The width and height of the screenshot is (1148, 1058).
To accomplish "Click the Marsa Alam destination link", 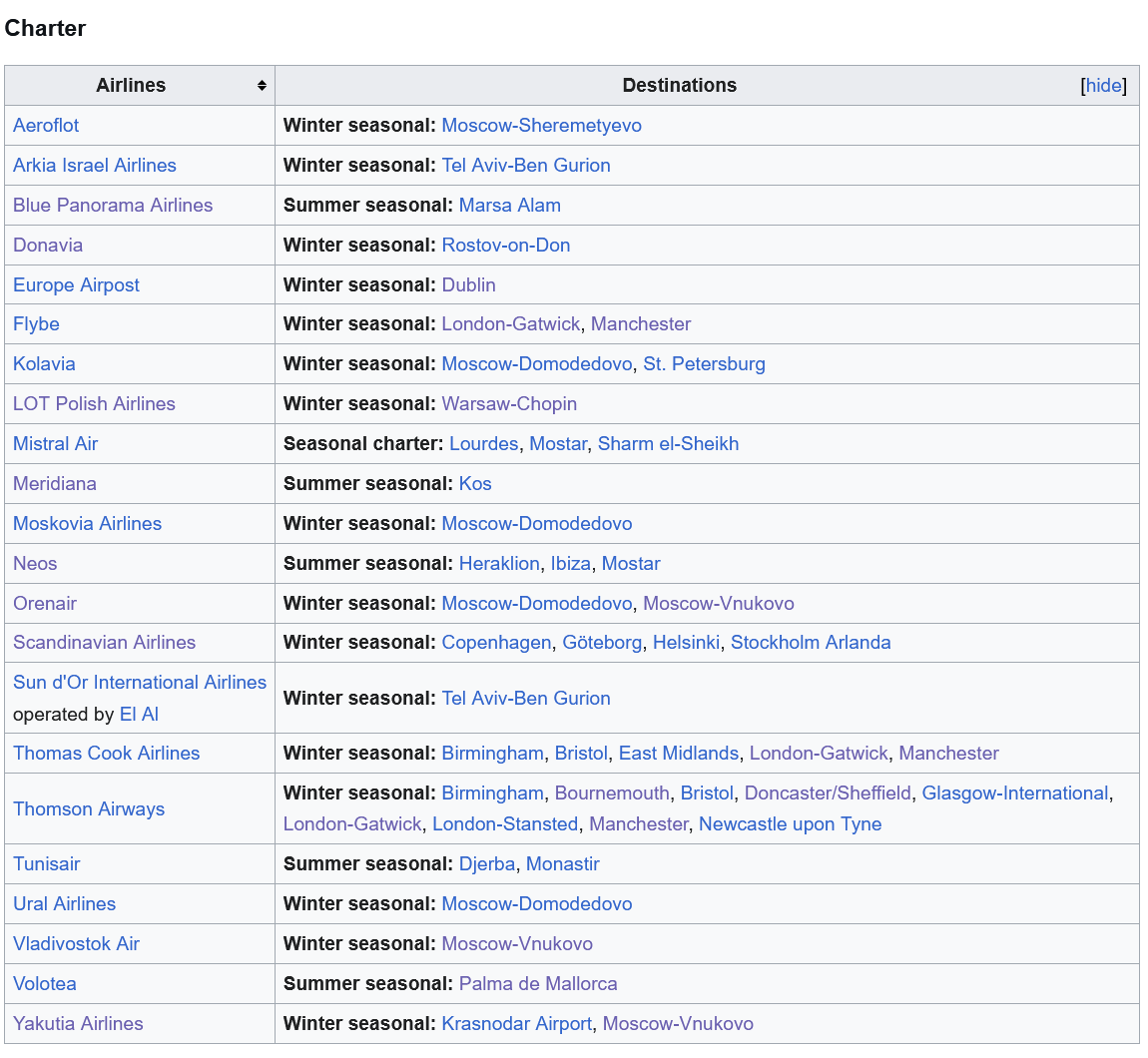I will (x=509, y=206).
